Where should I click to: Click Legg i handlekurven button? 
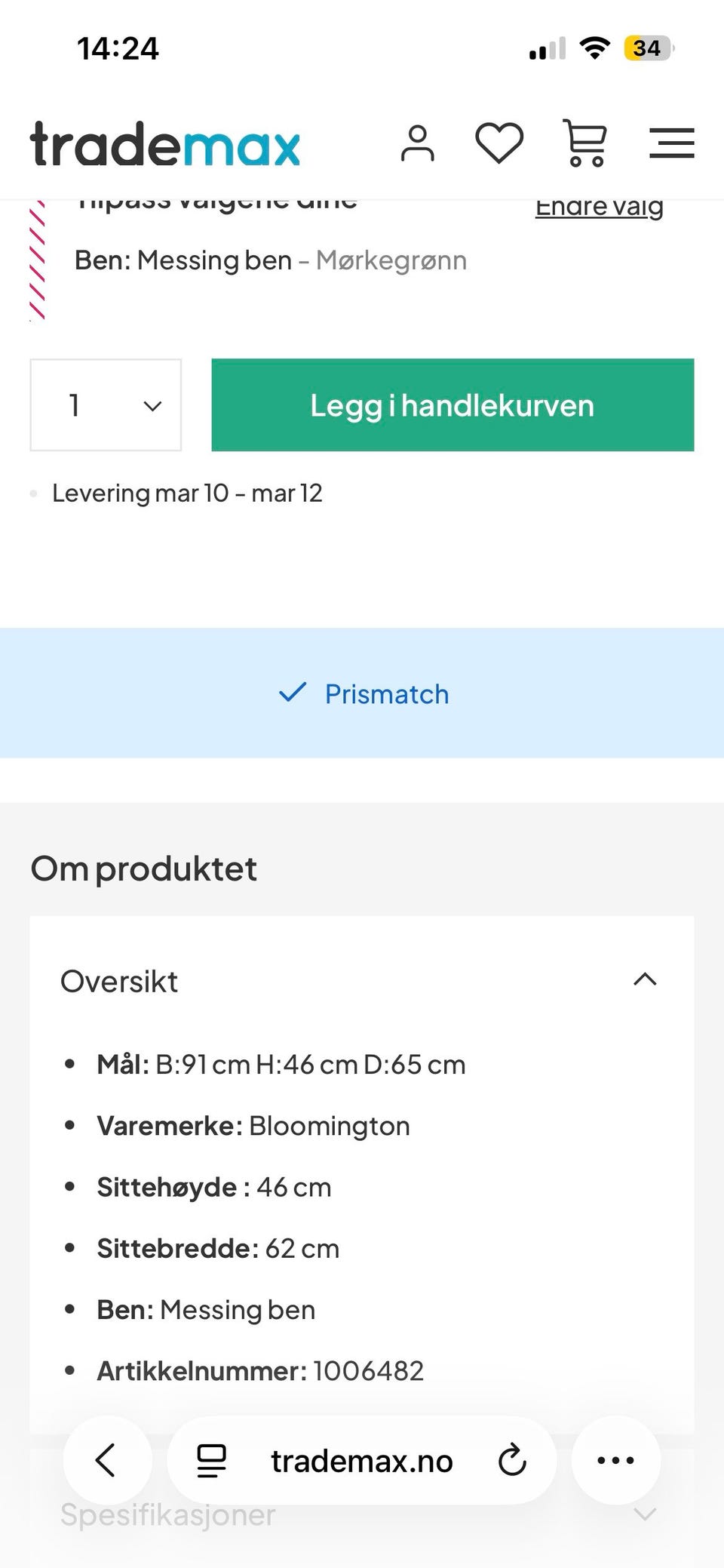452,405
